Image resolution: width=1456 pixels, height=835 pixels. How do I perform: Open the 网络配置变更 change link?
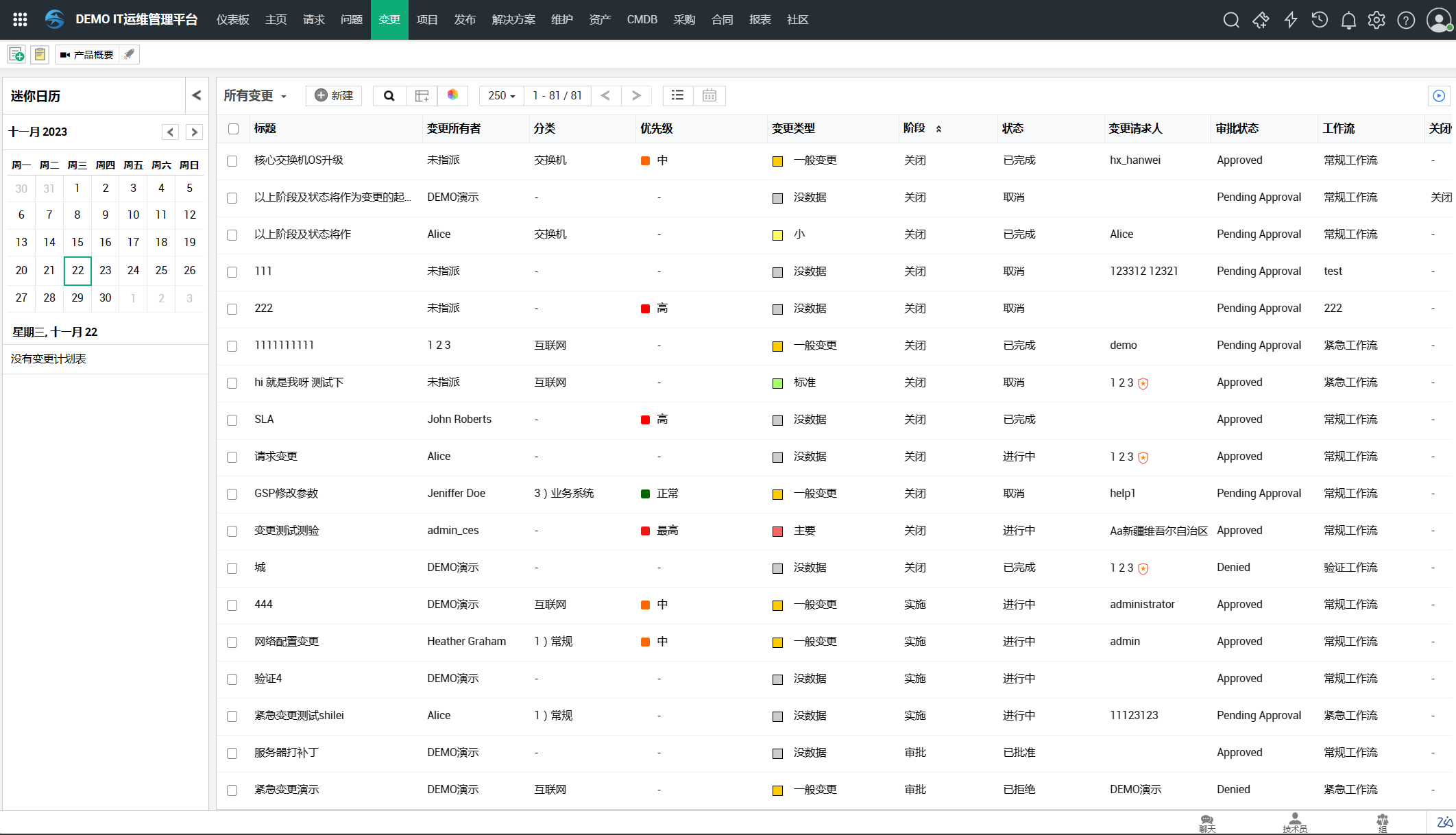point(287,641)
